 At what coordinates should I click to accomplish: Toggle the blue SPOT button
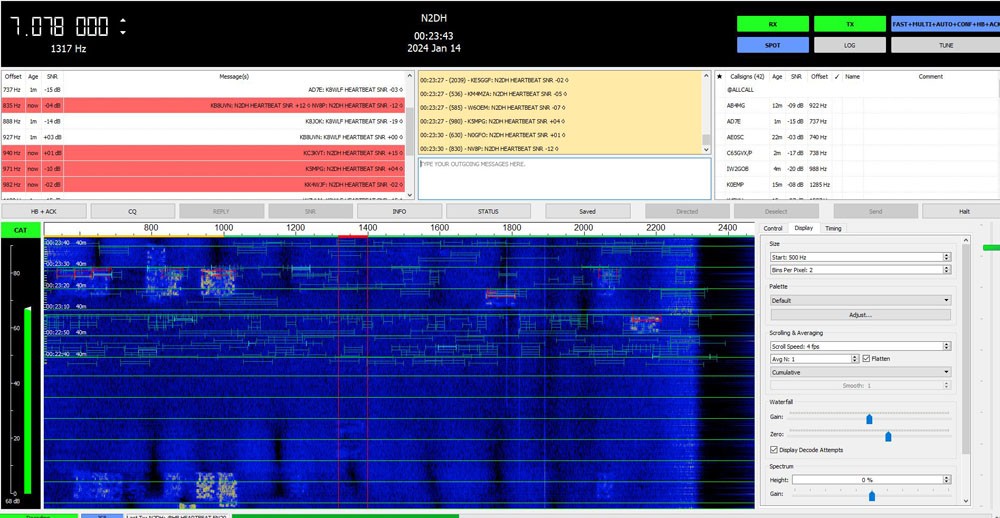tap(771, 45)
